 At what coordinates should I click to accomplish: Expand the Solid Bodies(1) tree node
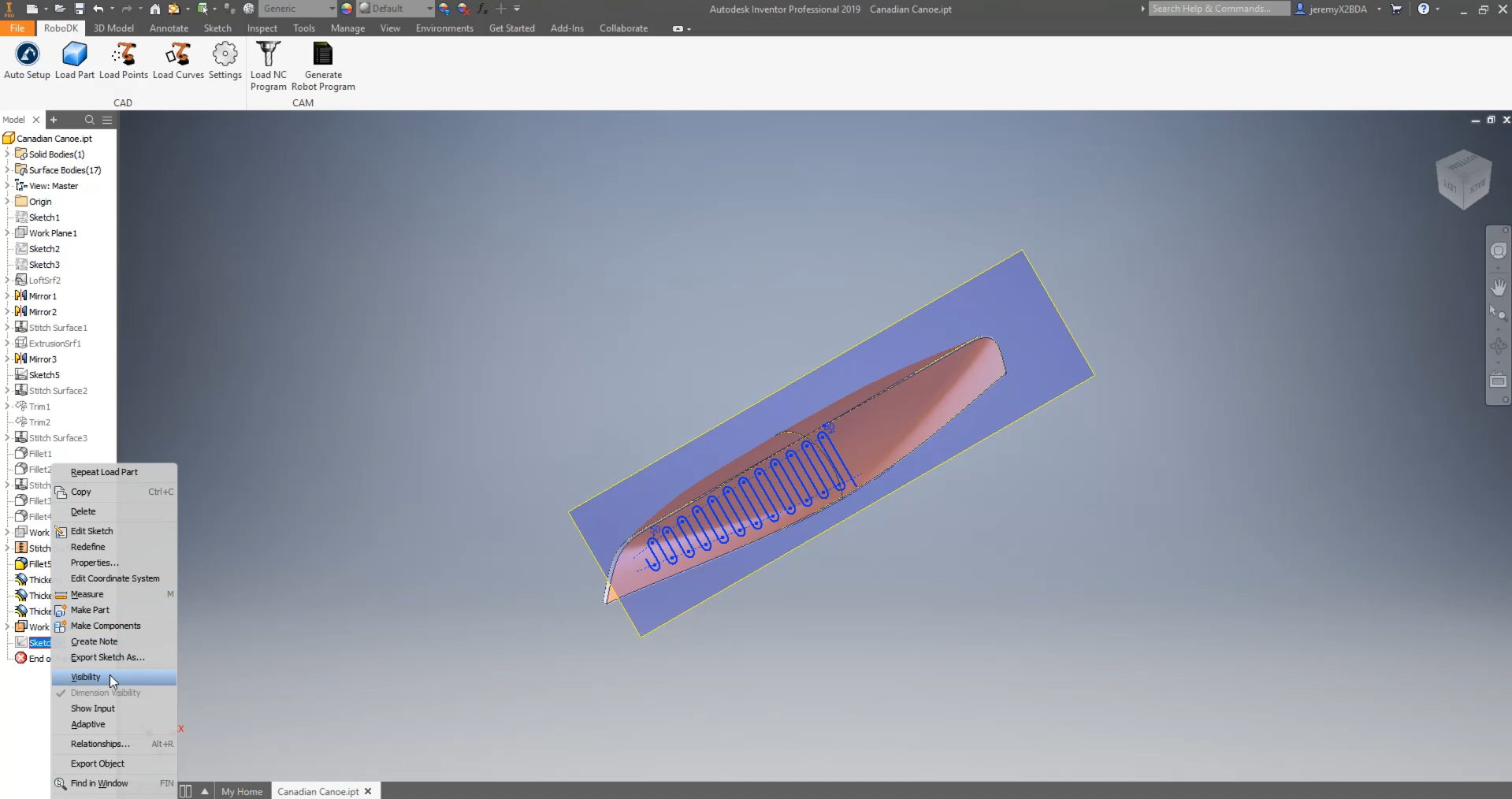[x=7, y=154]
